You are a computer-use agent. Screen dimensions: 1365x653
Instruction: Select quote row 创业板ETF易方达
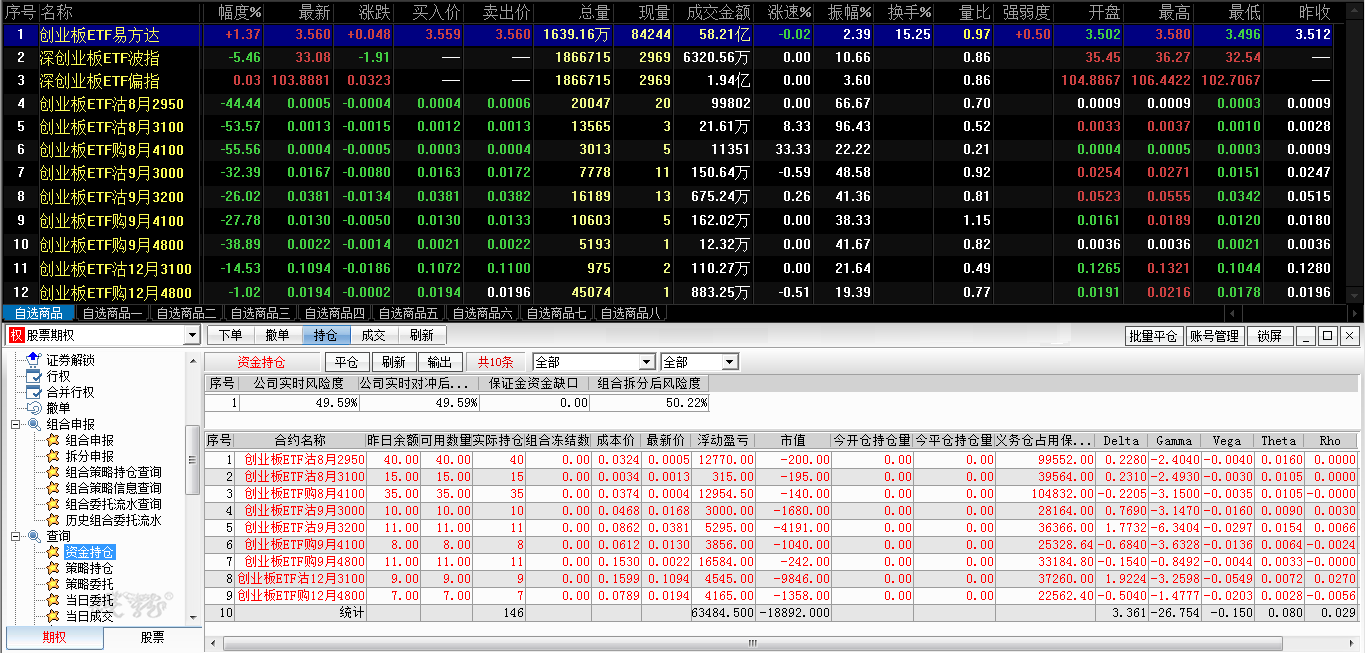667,34
